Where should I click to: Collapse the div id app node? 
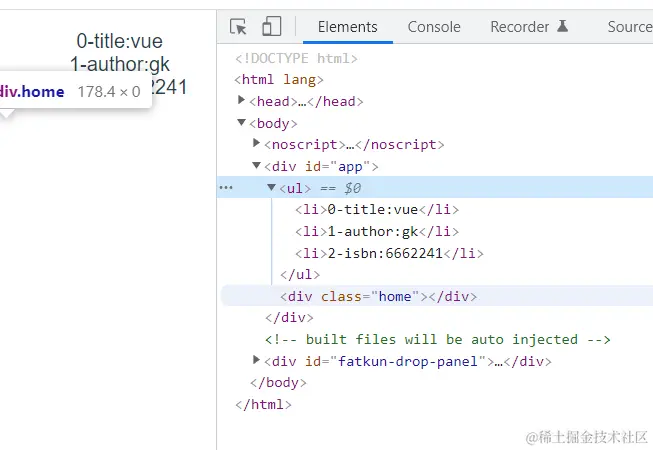(x=257, y=165)
